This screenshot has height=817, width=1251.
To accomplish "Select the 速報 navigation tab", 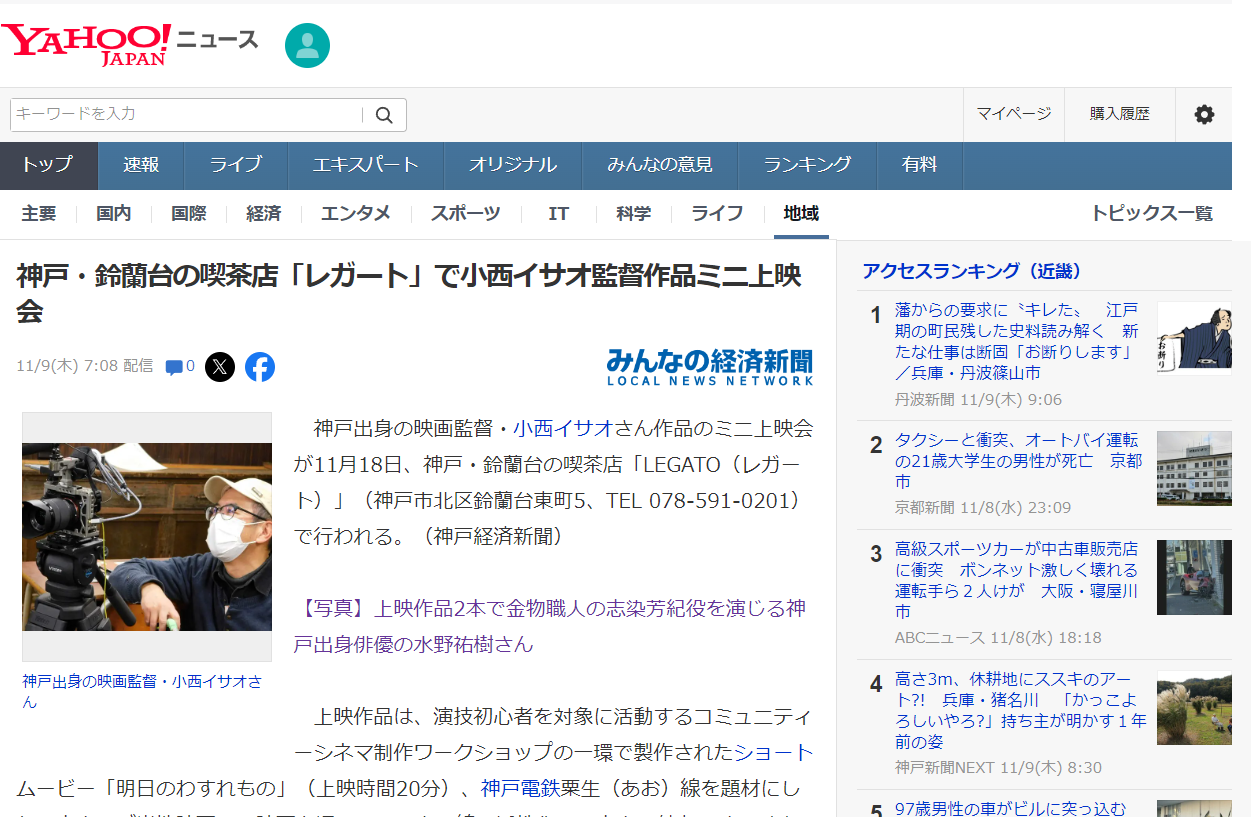I will tap(141, 165).
